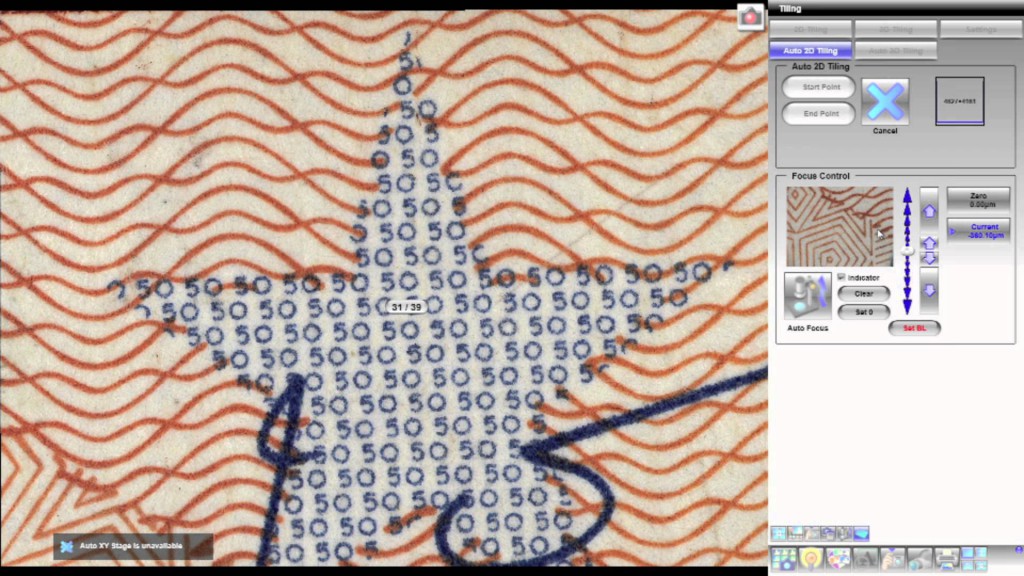Click the 31 / 39 tile counter label
Screen dimensions: 1024x576
click(x=406, y=307)
